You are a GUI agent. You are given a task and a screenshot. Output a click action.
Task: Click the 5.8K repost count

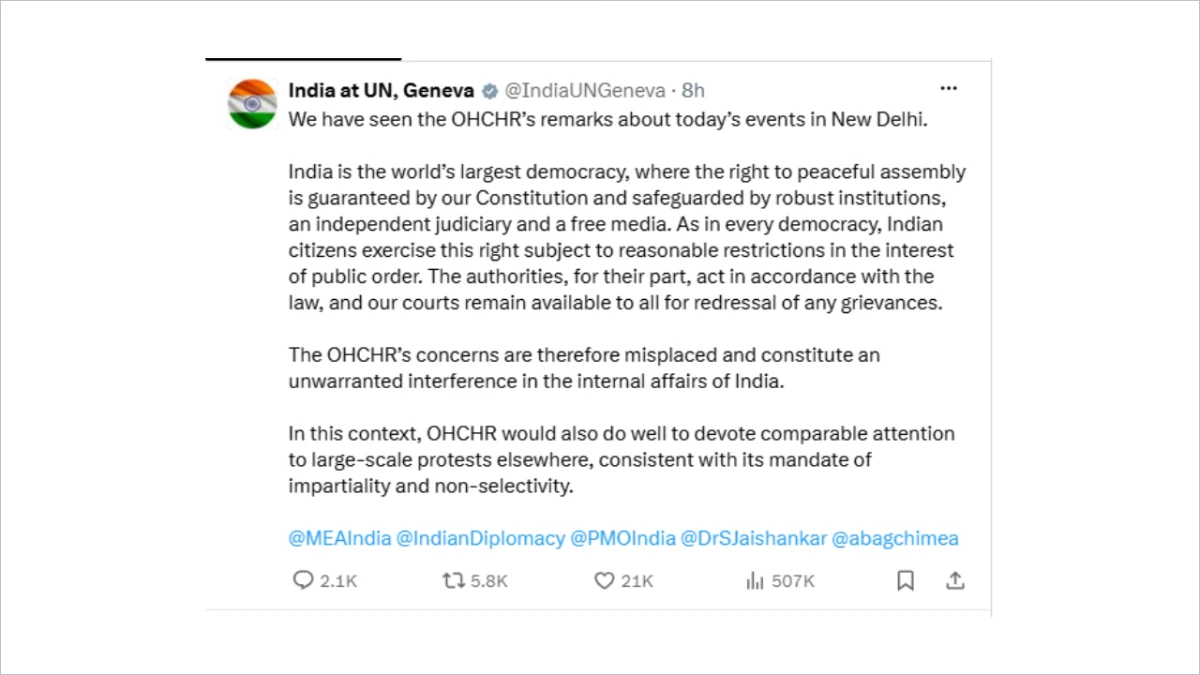pyautogui.click(x=489, y=581)
